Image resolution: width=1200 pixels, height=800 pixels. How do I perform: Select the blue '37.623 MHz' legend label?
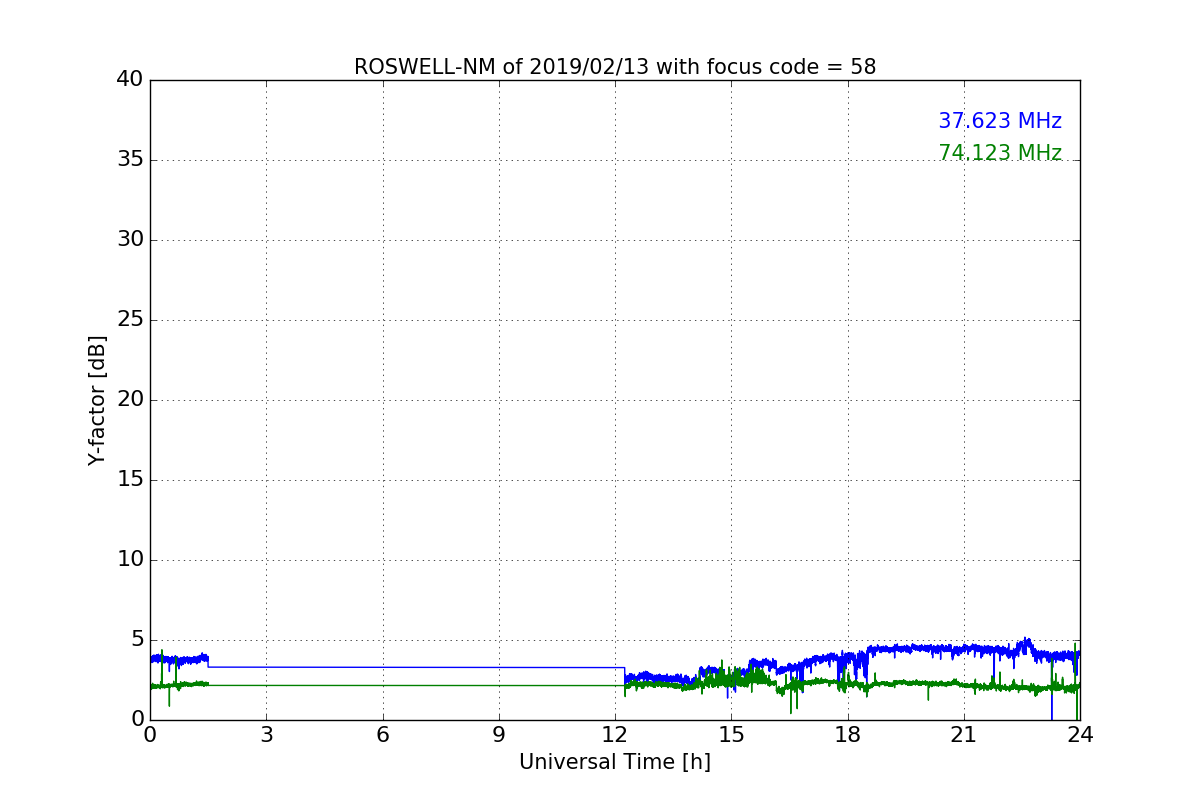tap(1000, 121)
